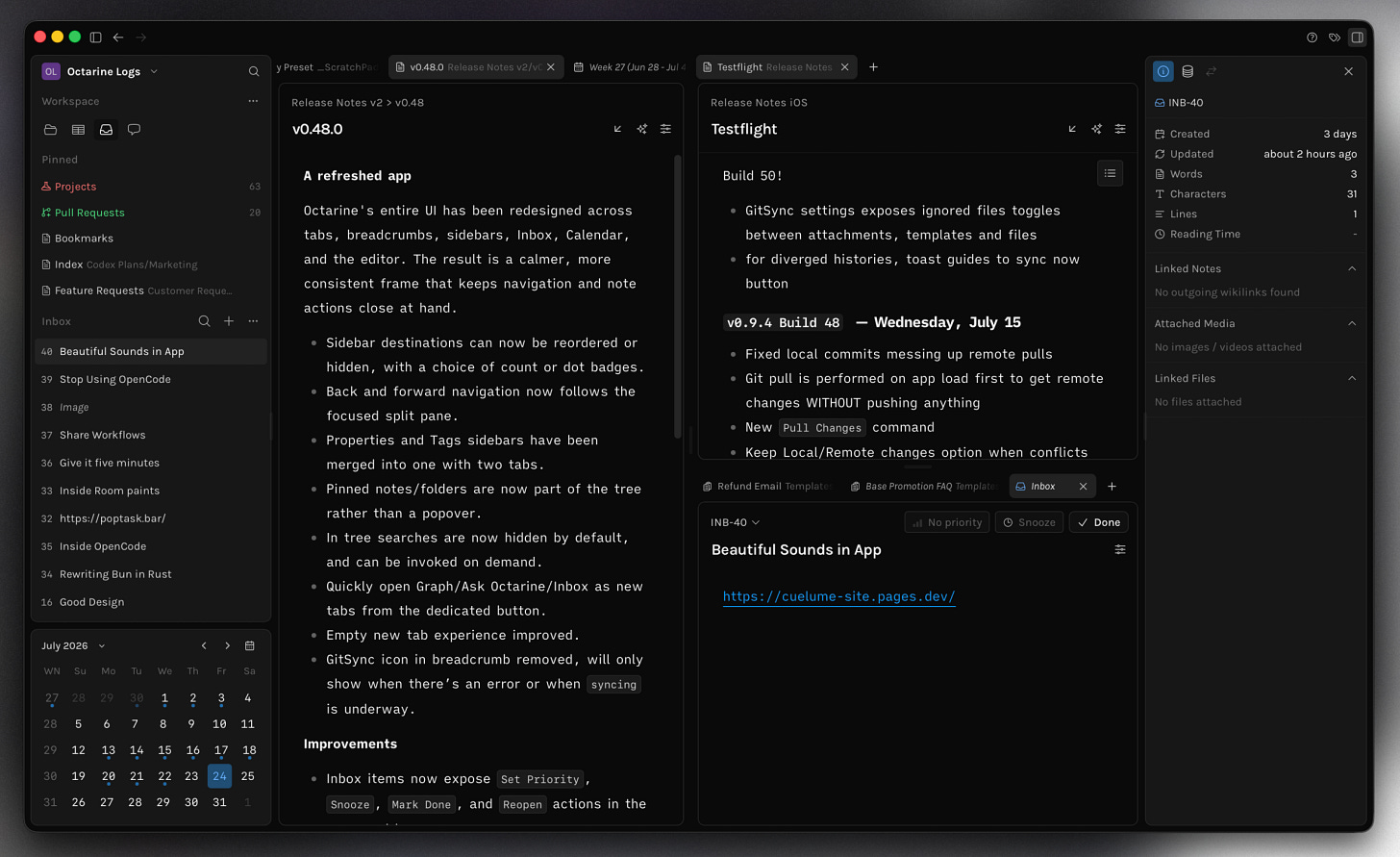Open the cuelume-site.pages.dev link

(x=839, y=596)
